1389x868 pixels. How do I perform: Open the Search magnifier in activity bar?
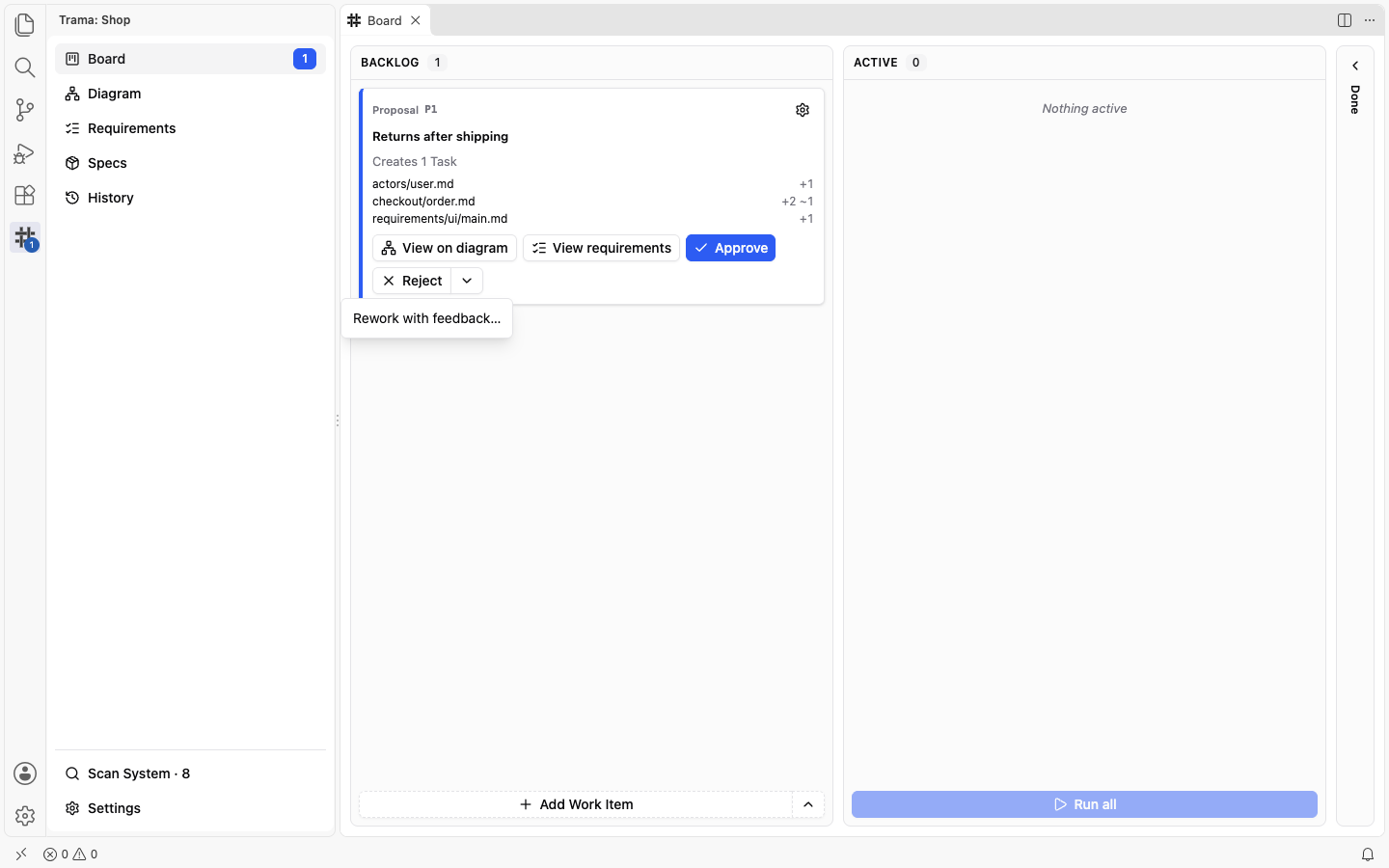pos(25,67)
